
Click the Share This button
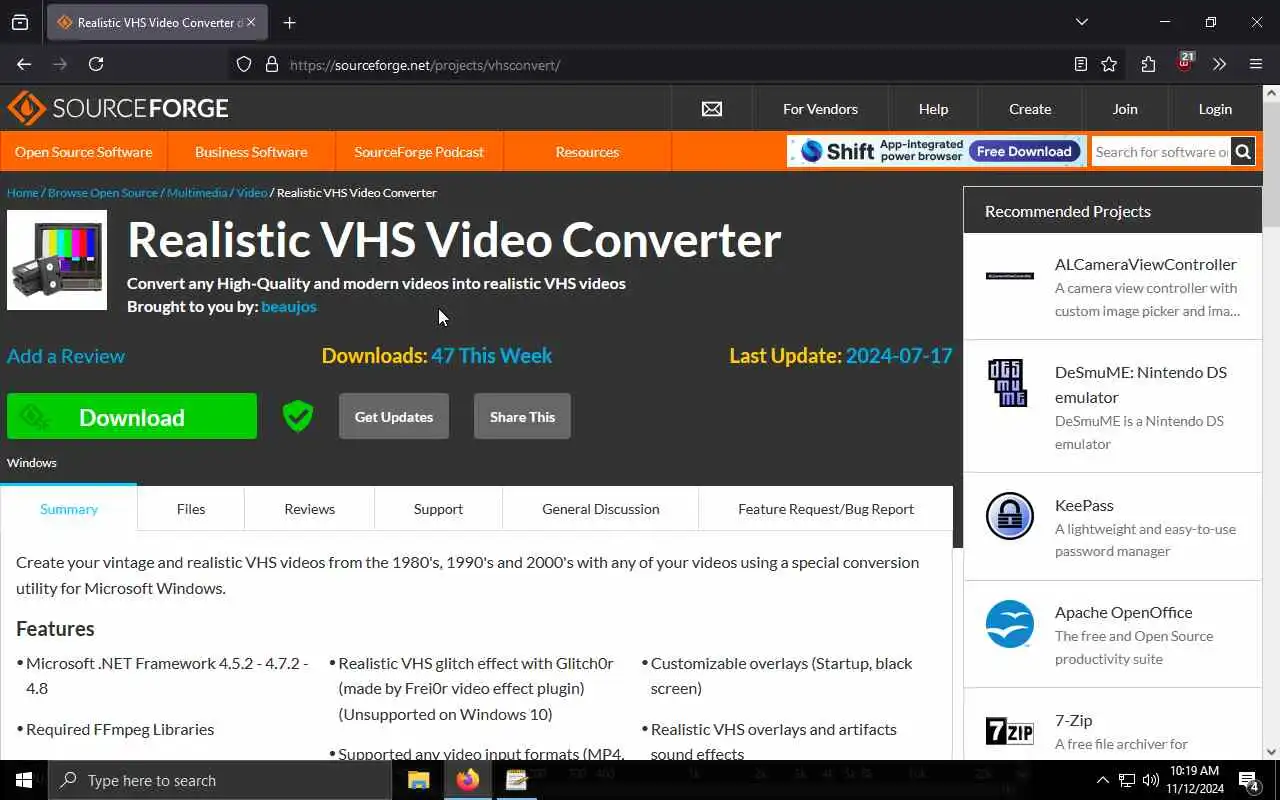tap(522, 416)
